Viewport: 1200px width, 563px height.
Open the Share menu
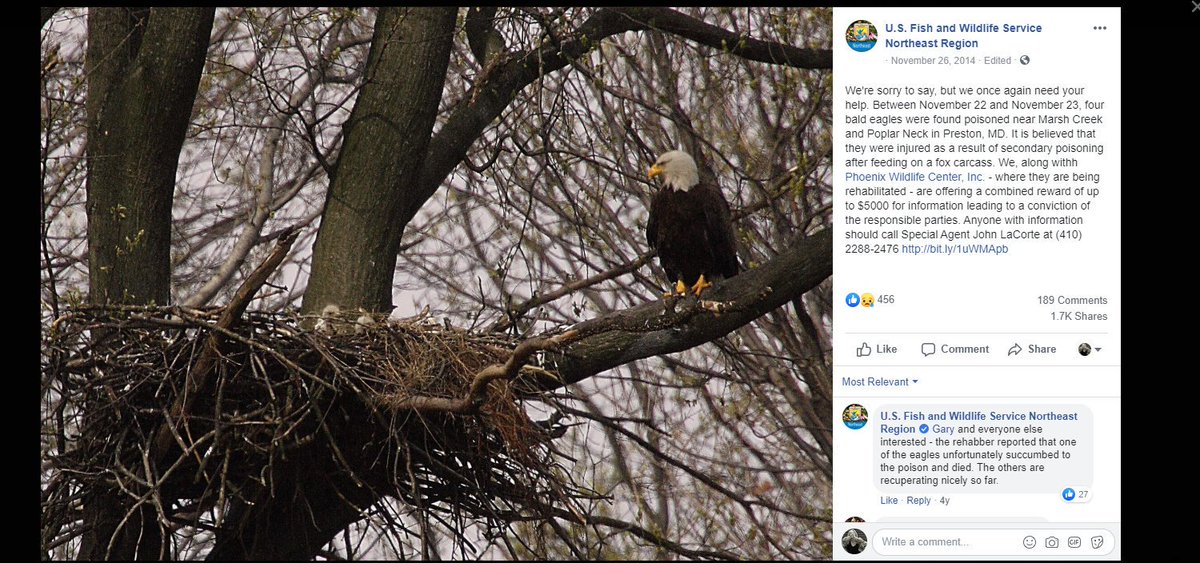pos(1032,349)
